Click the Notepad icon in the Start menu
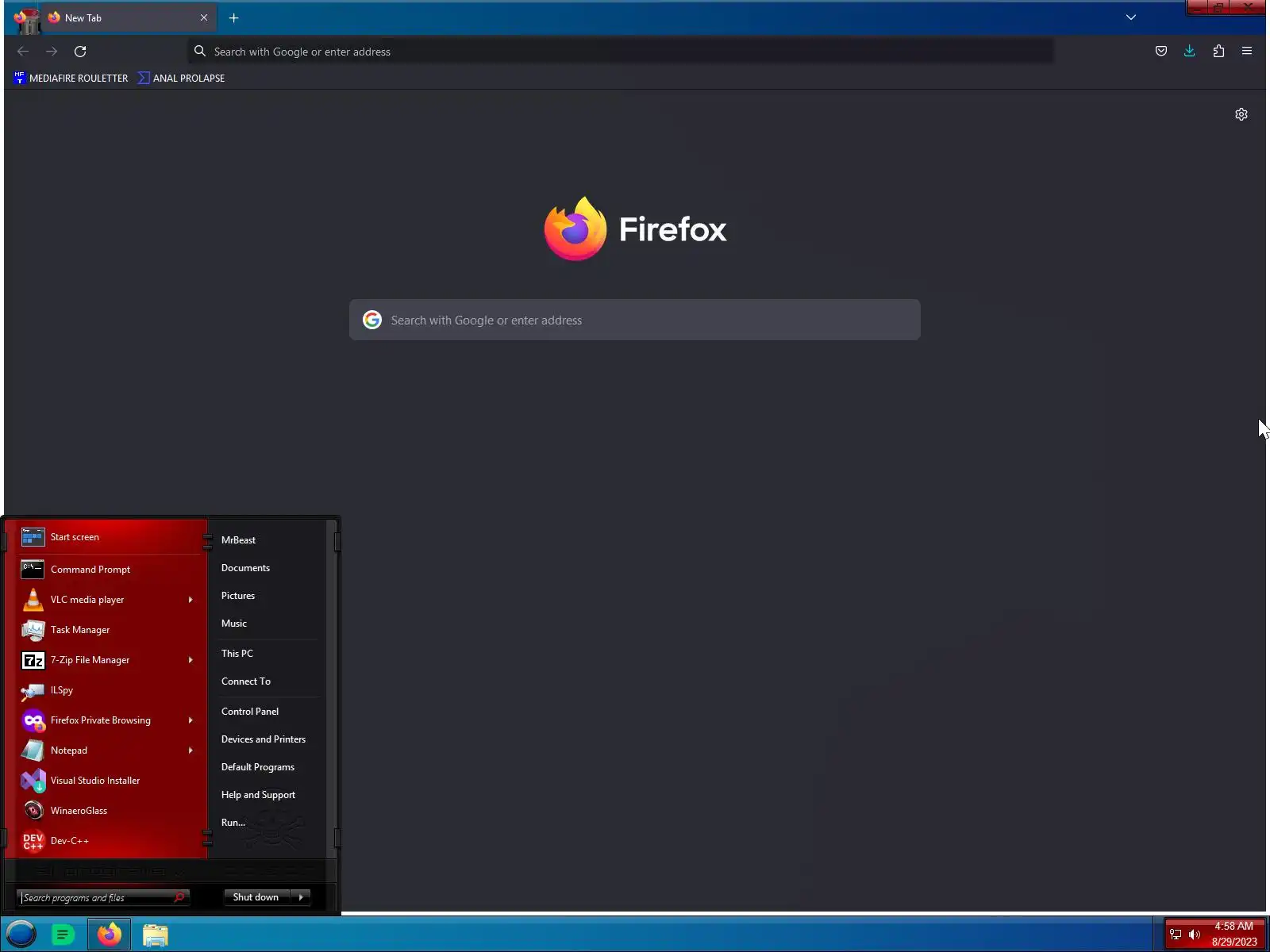This screenshot has width=1270, height=952. coord(33,750)
